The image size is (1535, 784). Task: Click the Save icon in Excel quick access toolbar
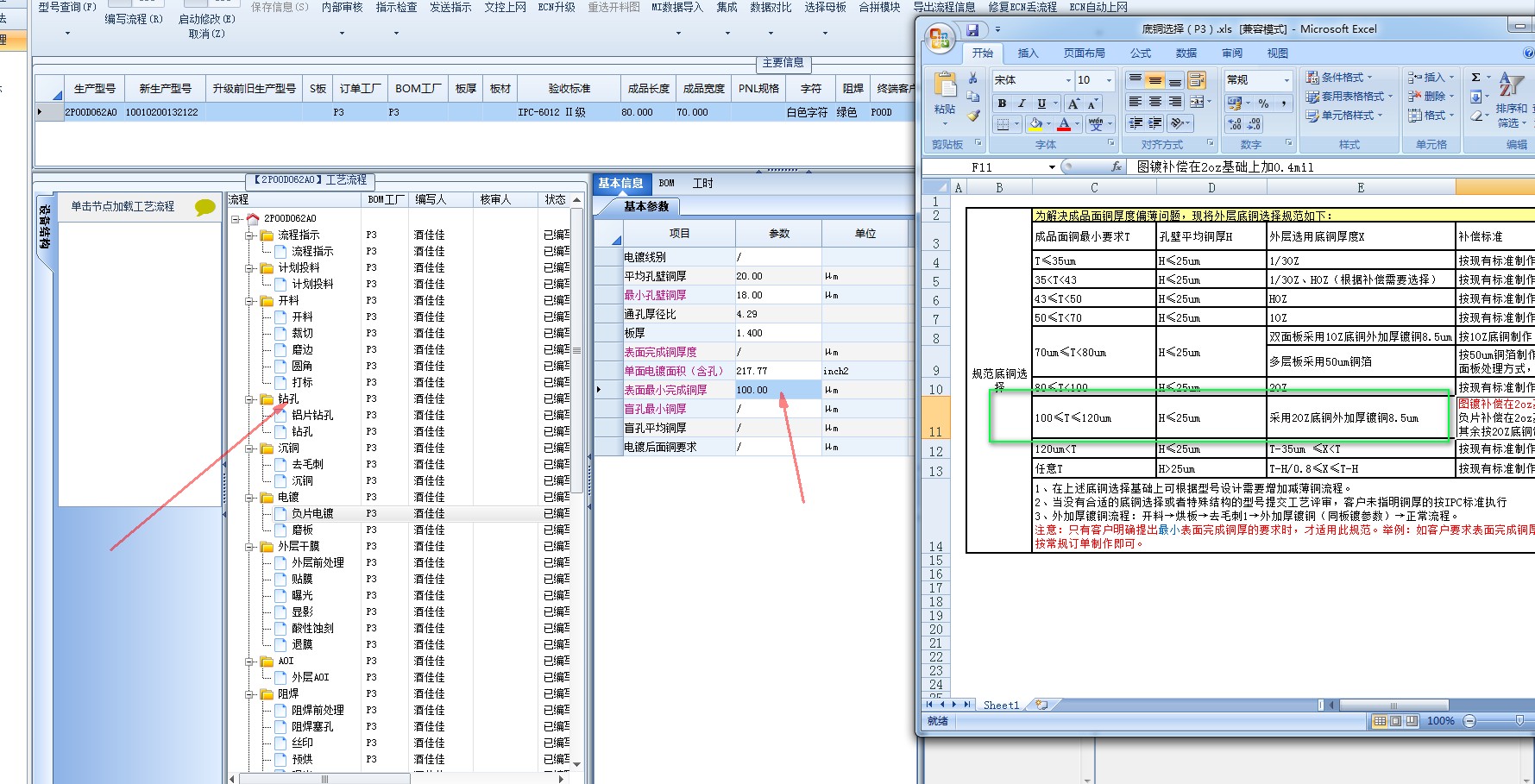[x=972, y=29]
